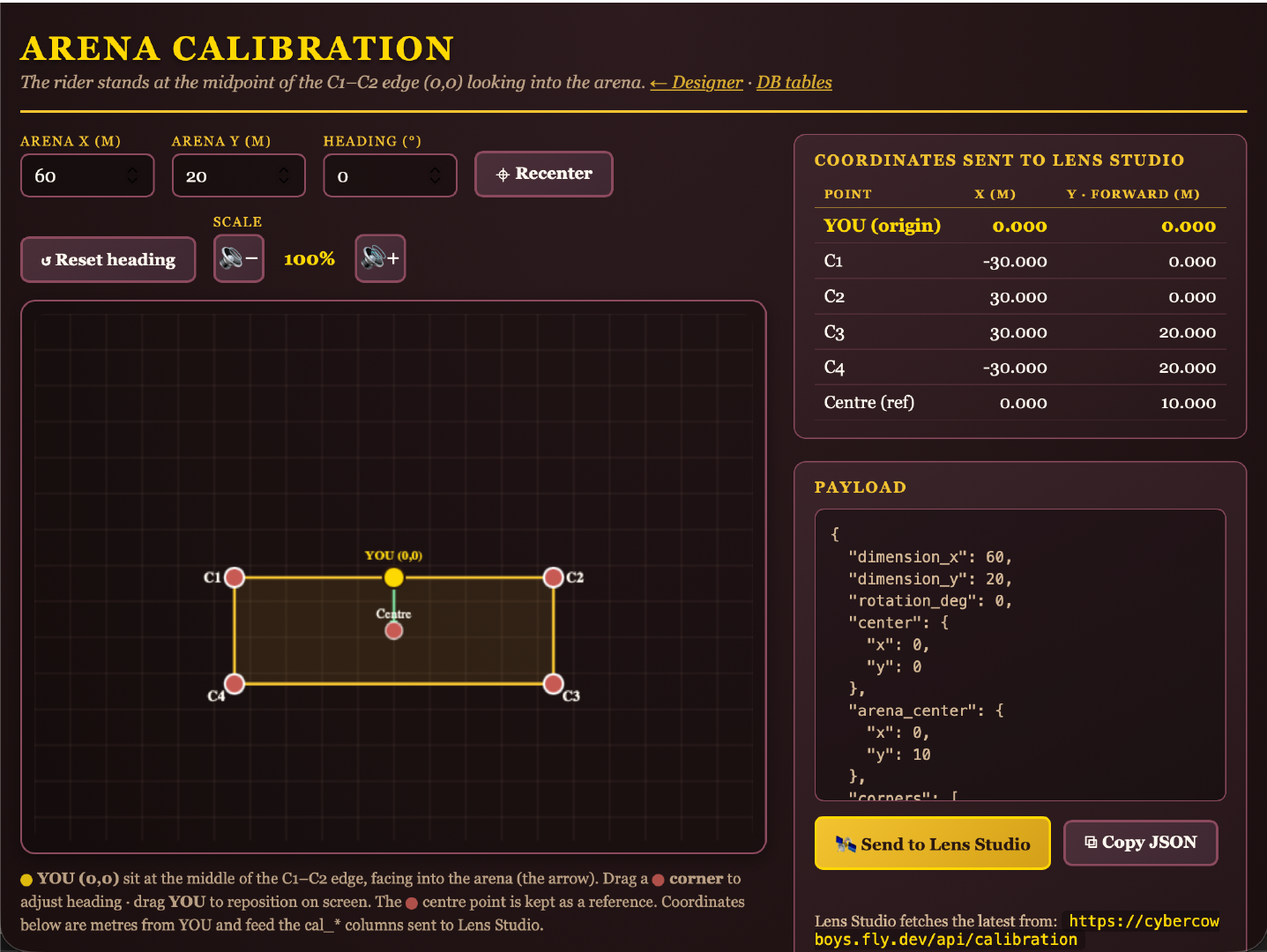This screenshot has width=1267, height=952.
Task: Click the "arena_center" payload line
Action: point(926,710)
